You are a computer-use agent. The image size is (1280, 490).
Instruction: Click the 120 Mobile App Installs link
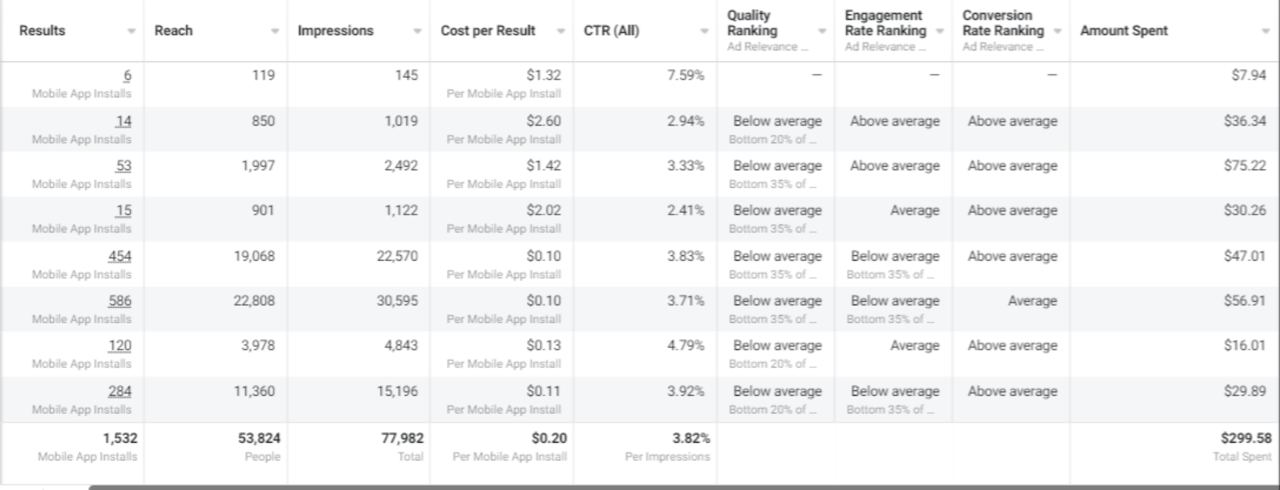[x=119, y=346]
